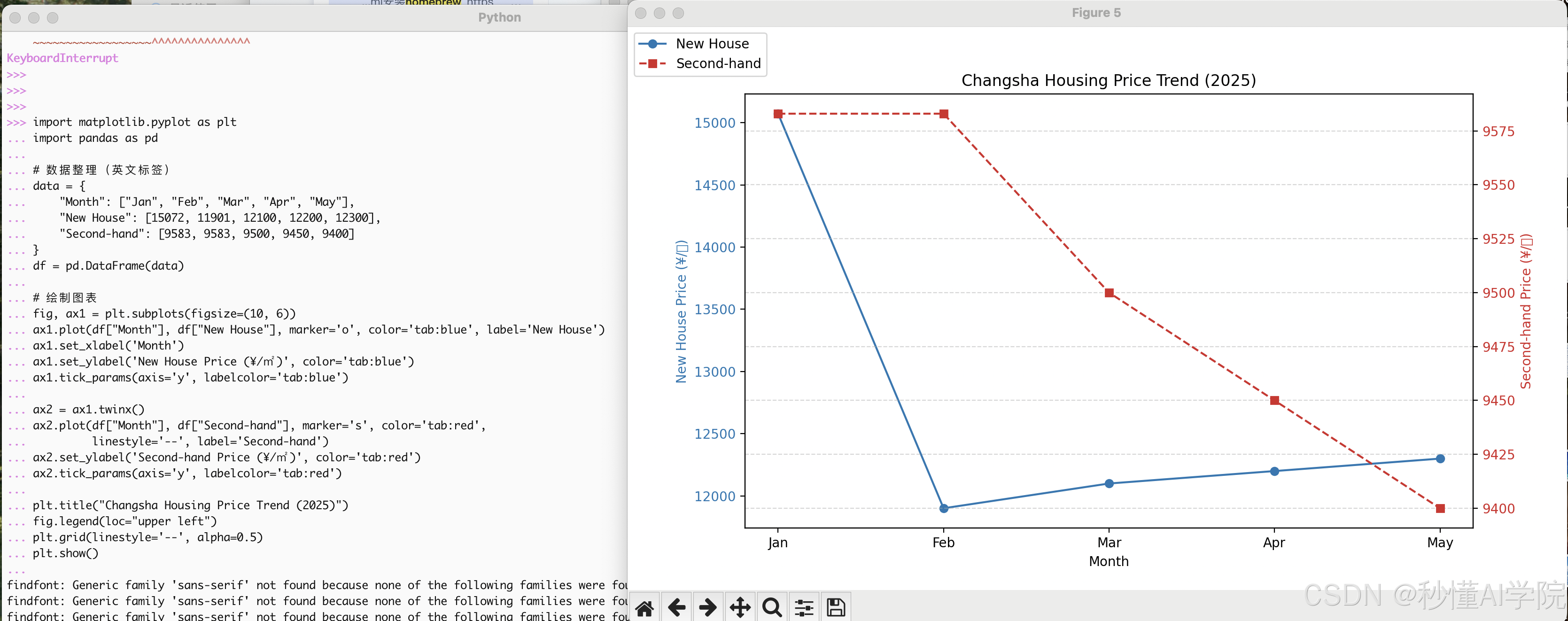Click the 13500 left axis tick label
Image resolution: width=1568 pixels, height=621 pixels.
(714, 309)
